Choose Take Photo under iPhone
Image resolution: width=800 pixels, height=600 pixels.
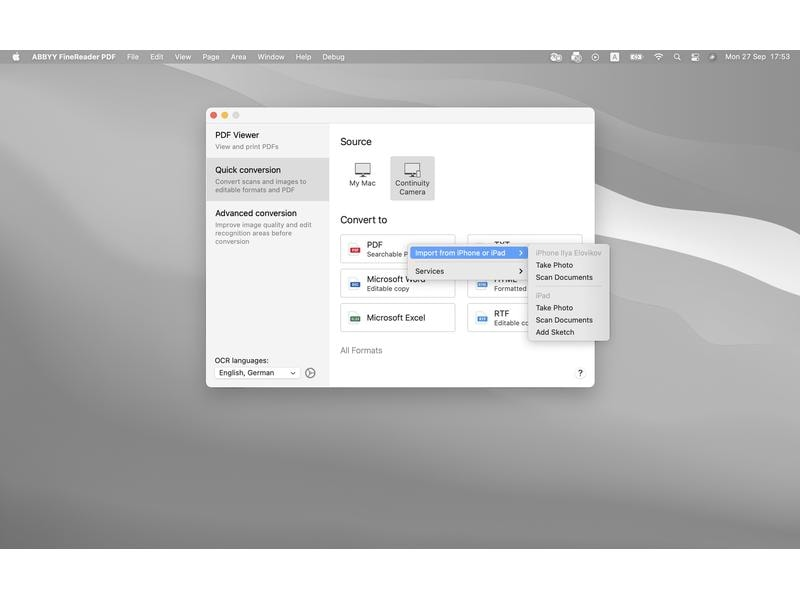tap(554, 265)
